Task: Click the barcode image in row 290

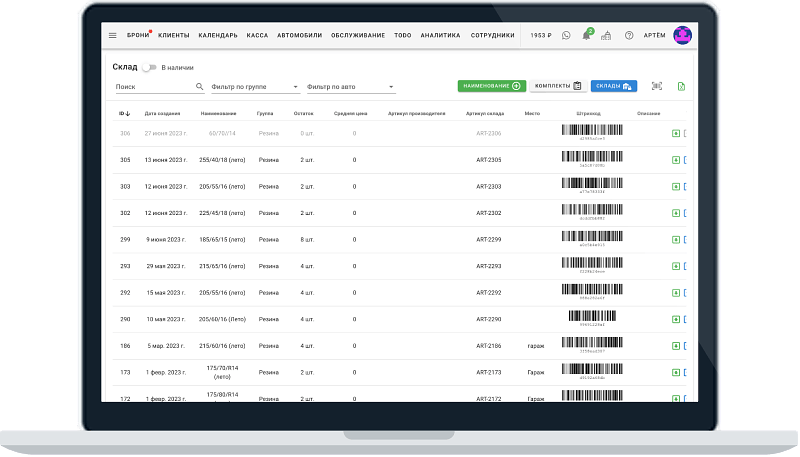Action: pyautogui.click(x=592, y=316)
